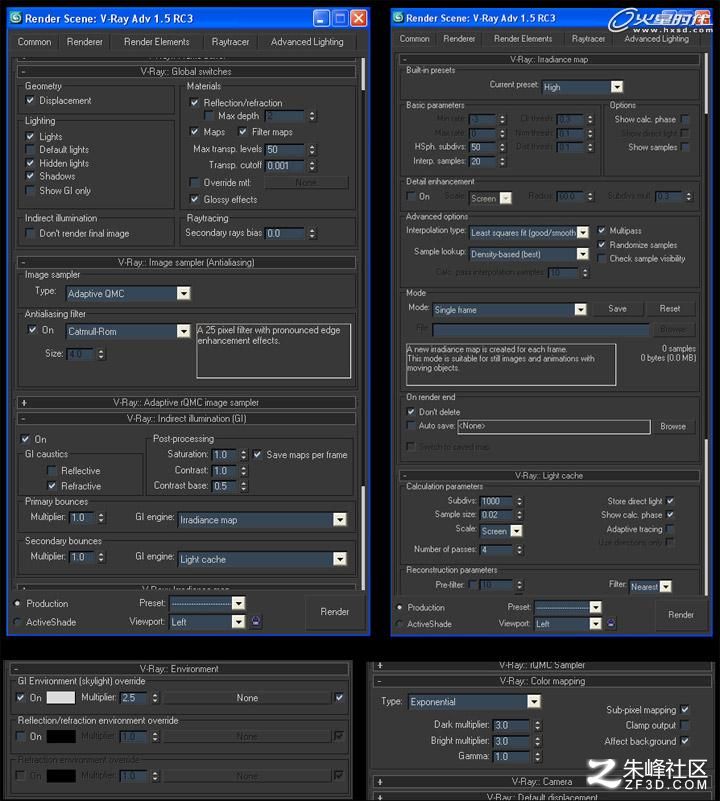Enable Reflective GI caustics checkbox
This screenshot has width=720, height=801.
[52, 470]
